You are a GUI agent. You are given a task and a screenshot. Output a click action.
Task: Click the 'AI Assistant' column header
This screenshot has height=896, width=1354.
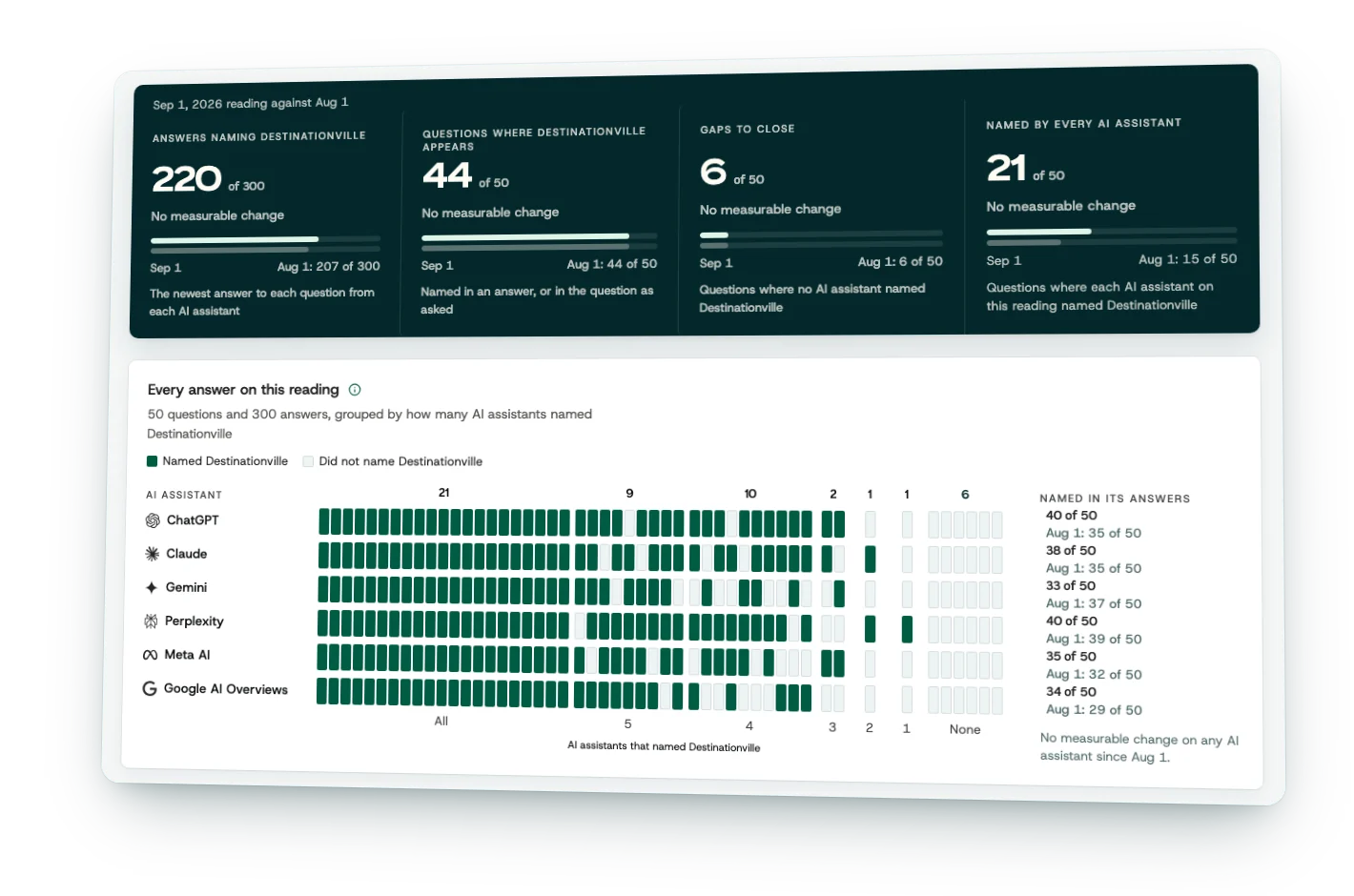(184, 495)
